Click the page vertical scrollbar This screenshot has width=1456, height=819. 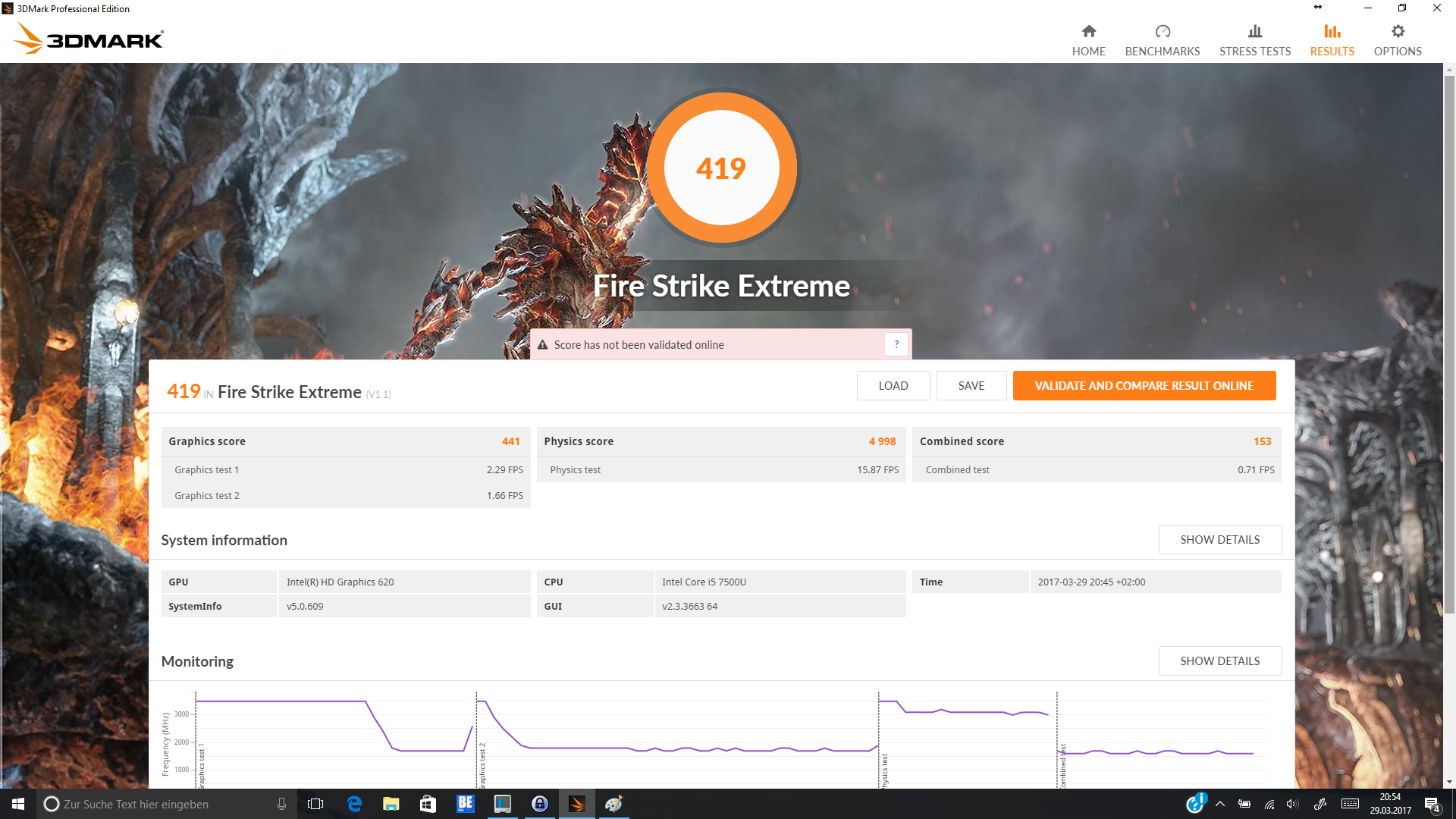[1448, 341]
